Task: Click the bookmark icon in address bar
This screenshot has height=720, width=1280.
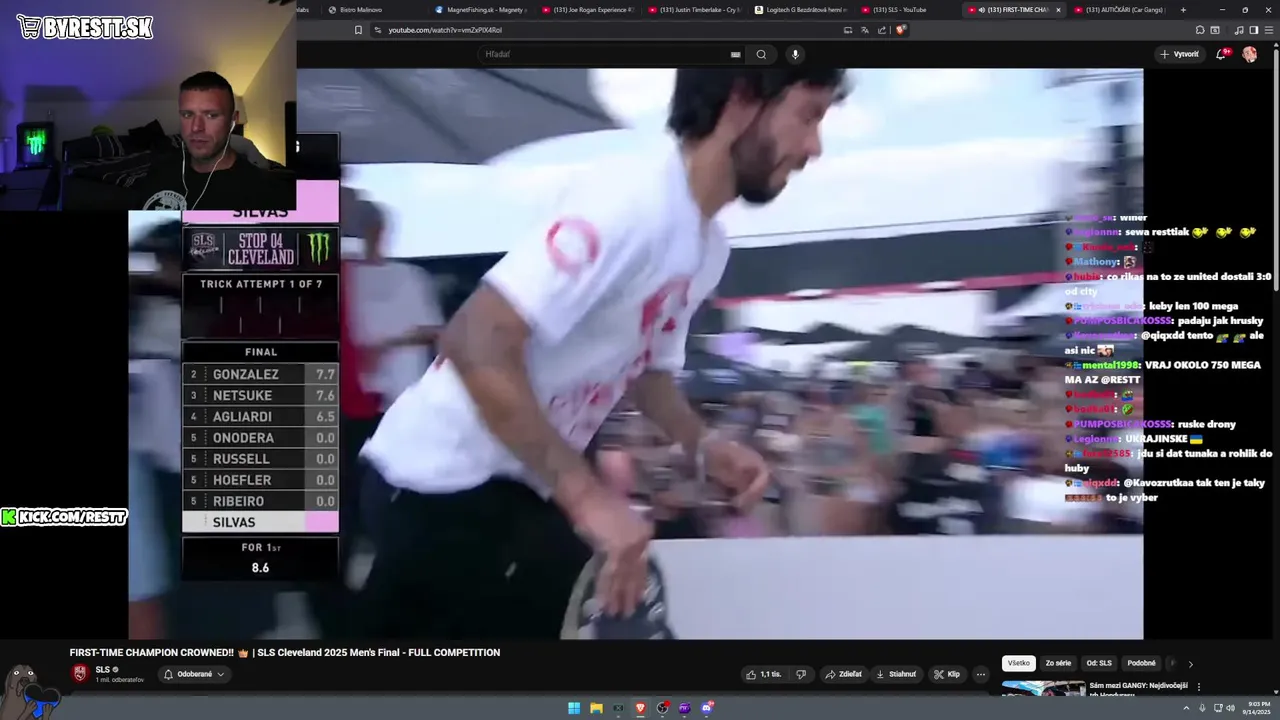Action: tap(358, 30)
